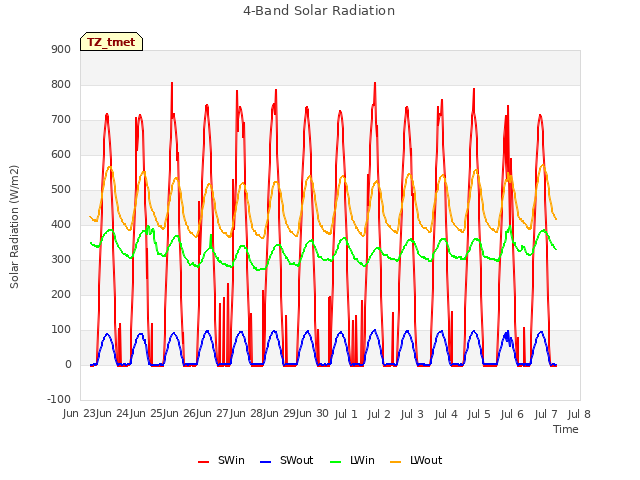Click the blue SWout legend color marker
This screenshot has width=640, height=480.
click(x=265, y=462)
